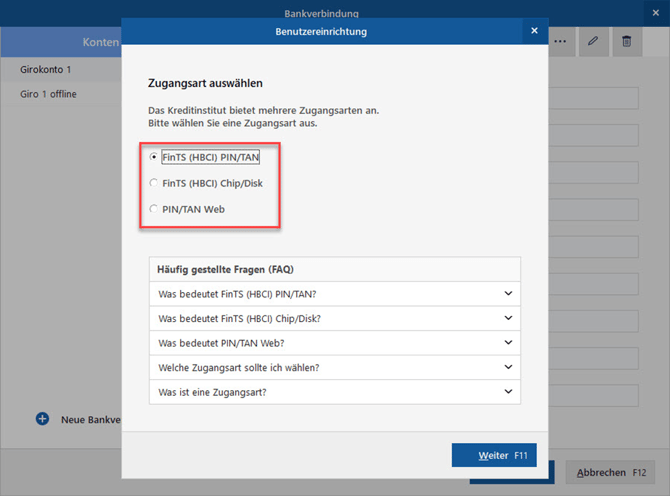Expand 'Was ist eine Zugangsart?' entry
This screenshot has width=670, height=496.
334,392
